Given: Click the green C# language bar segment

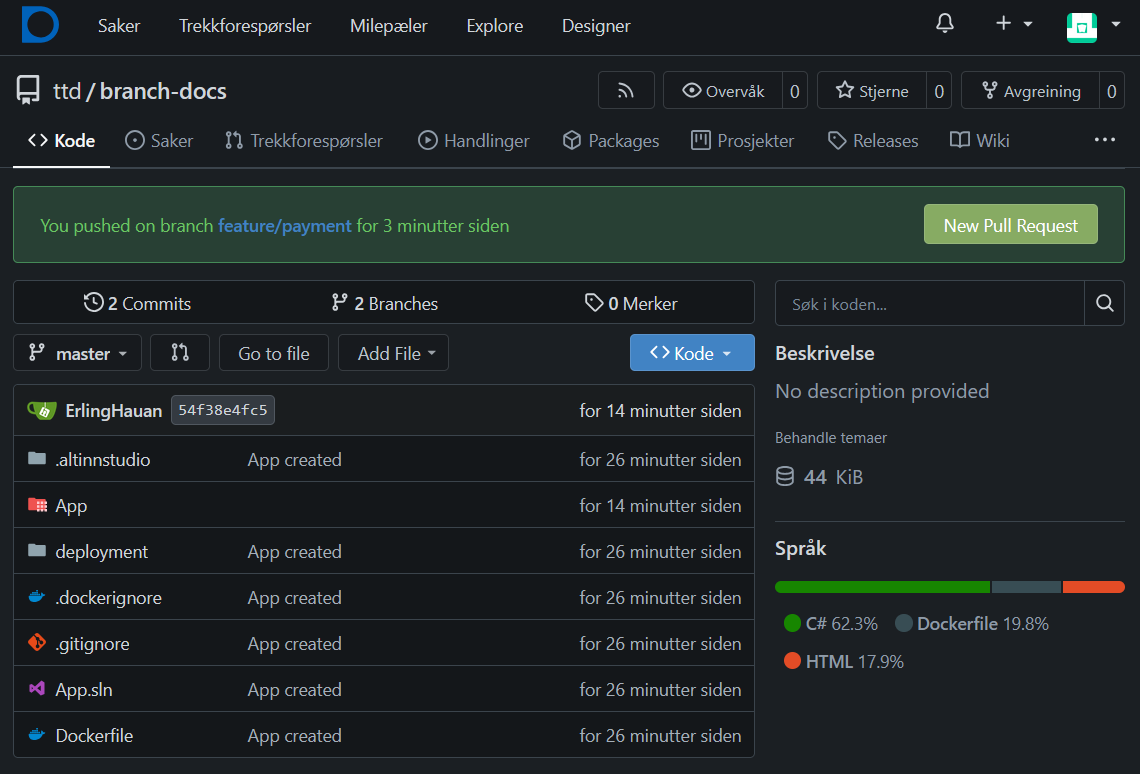Looking at the screenshot, I should 882,587.
